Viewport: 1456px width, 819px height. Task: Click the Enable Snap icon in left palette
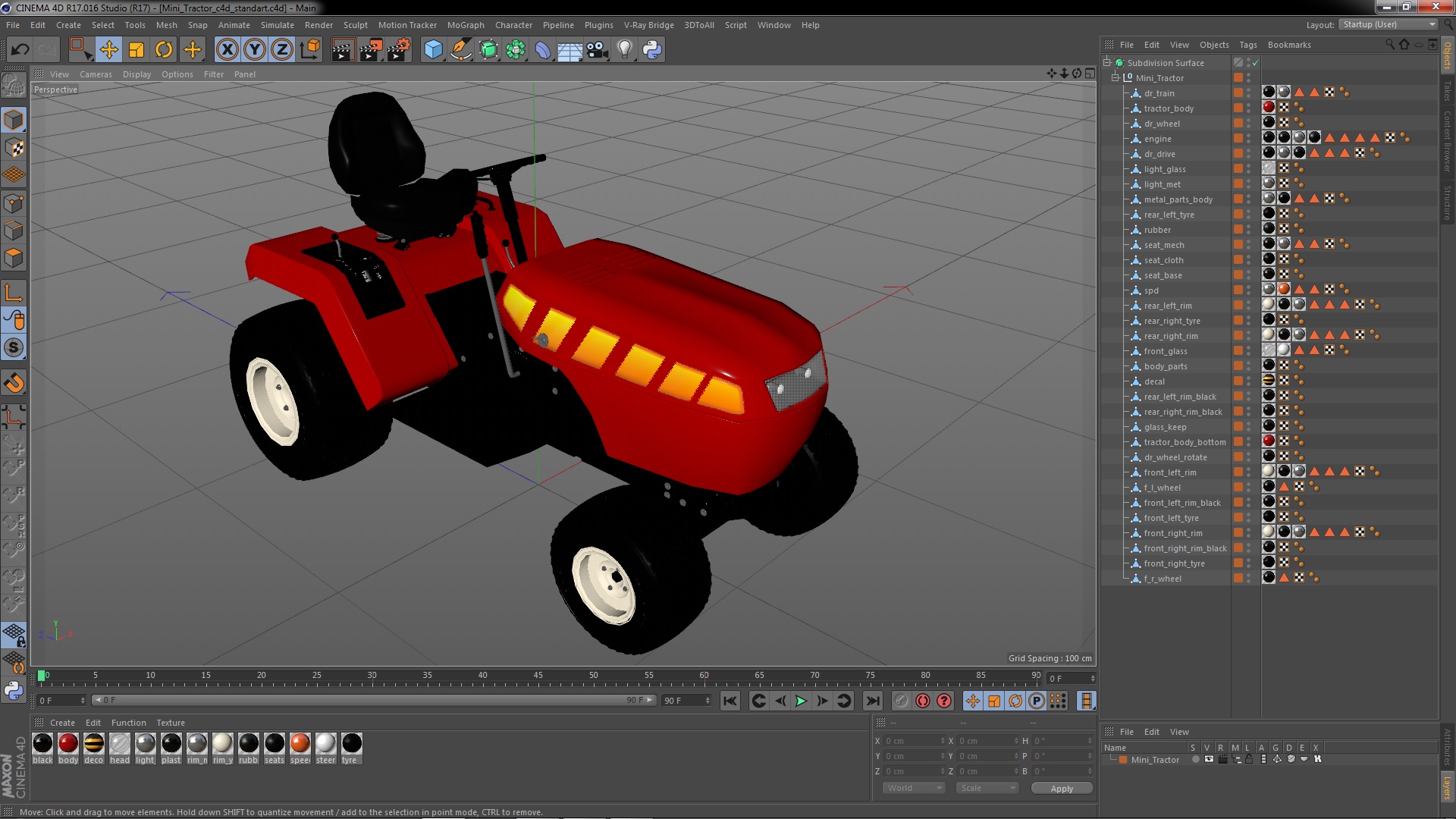pos(14,383)
